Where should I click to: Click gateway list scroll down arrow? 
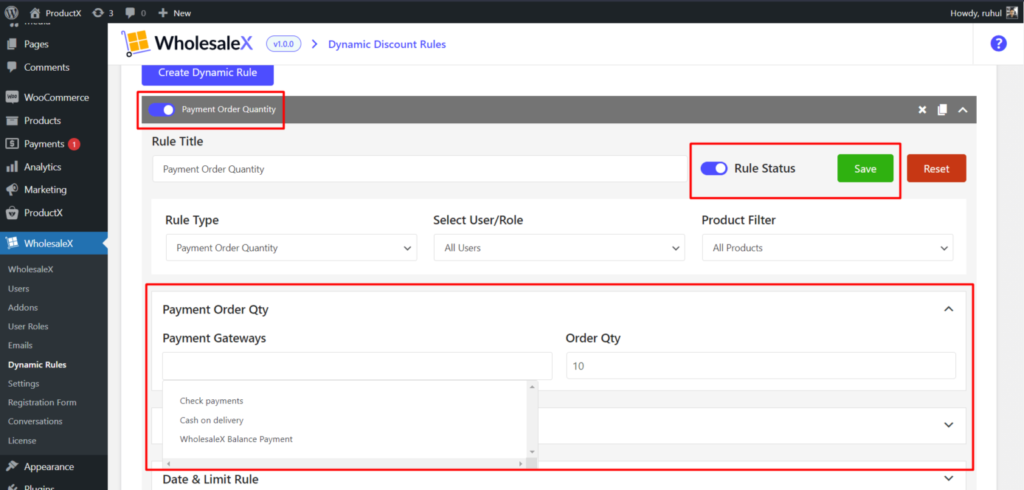[x=532, y=451]
